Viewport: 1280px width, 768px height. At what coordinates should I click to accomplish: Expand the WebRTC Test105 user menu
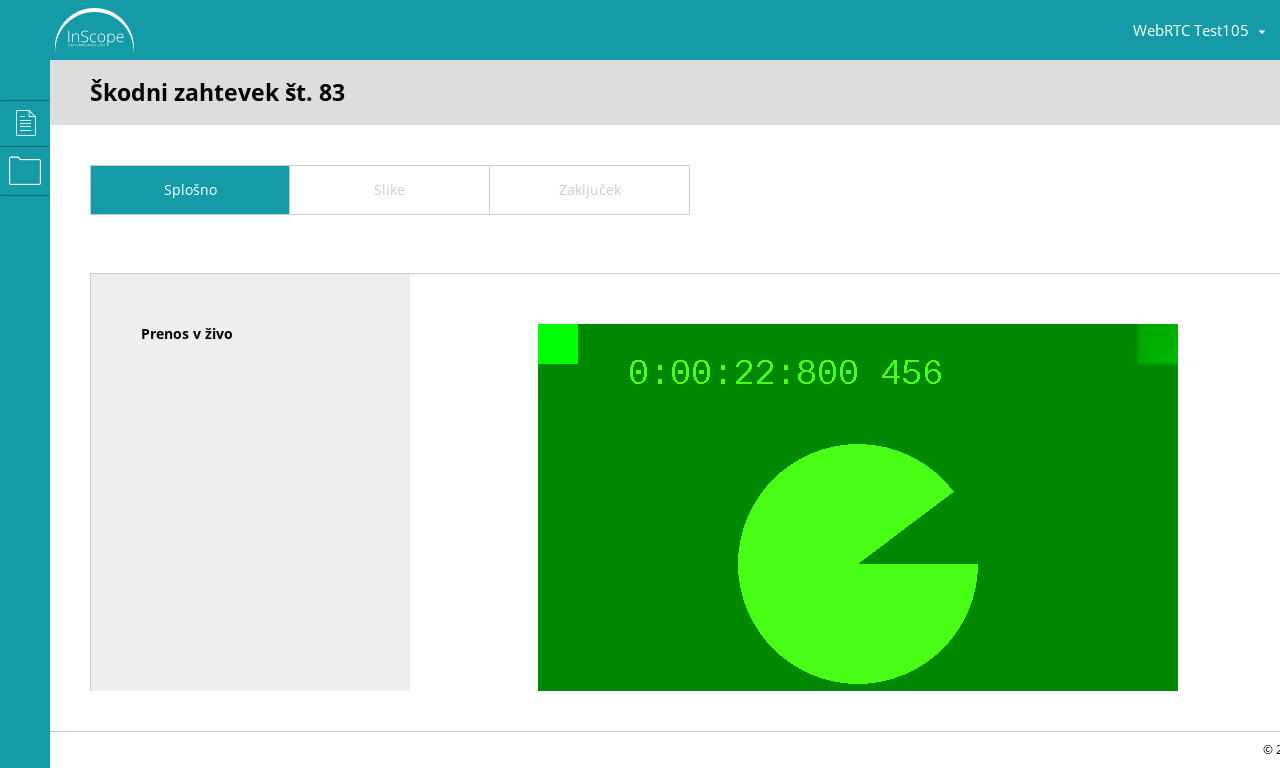1199,31
